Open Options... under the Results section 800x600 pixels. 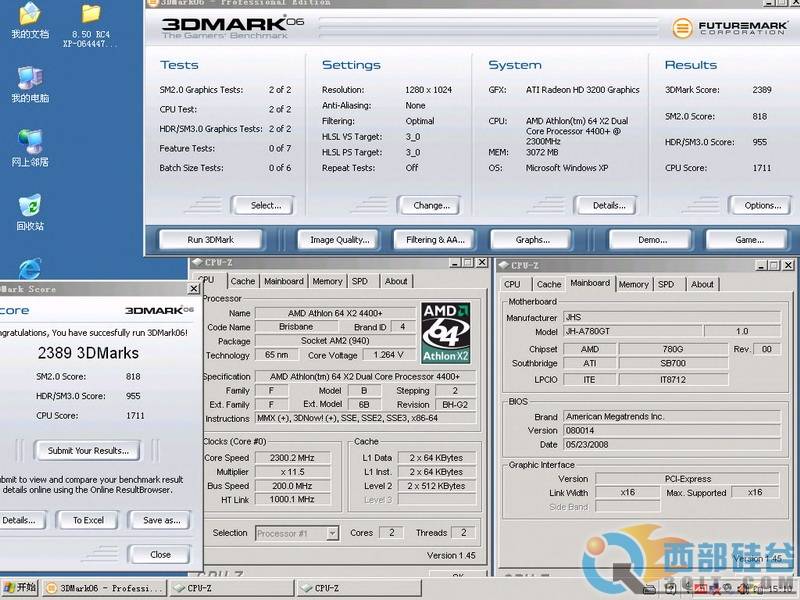pyautogui.click(x=761, y=206)
